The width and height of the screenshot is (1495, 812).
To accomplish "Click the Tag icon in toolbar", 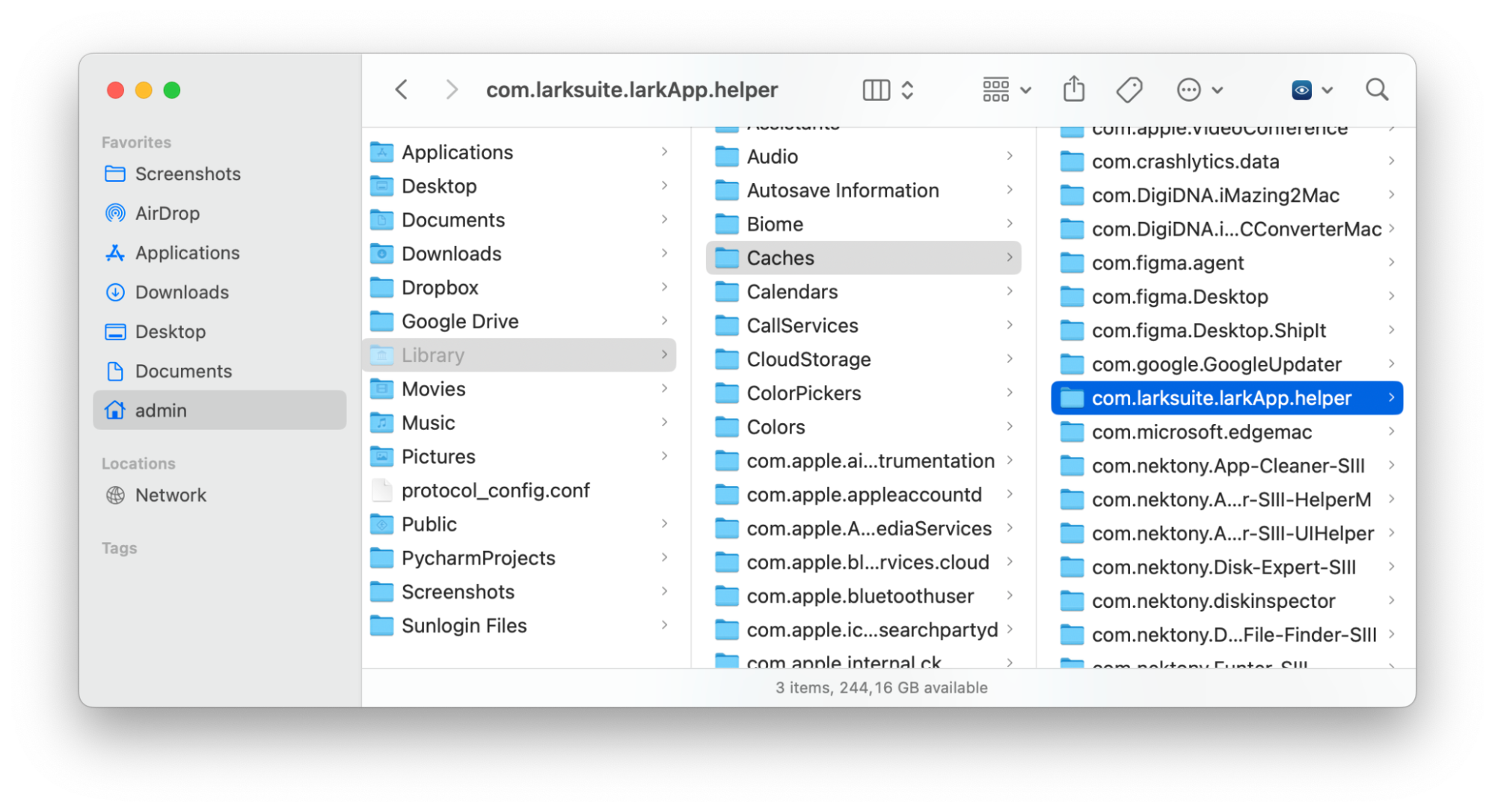I will pos(1127,89).
